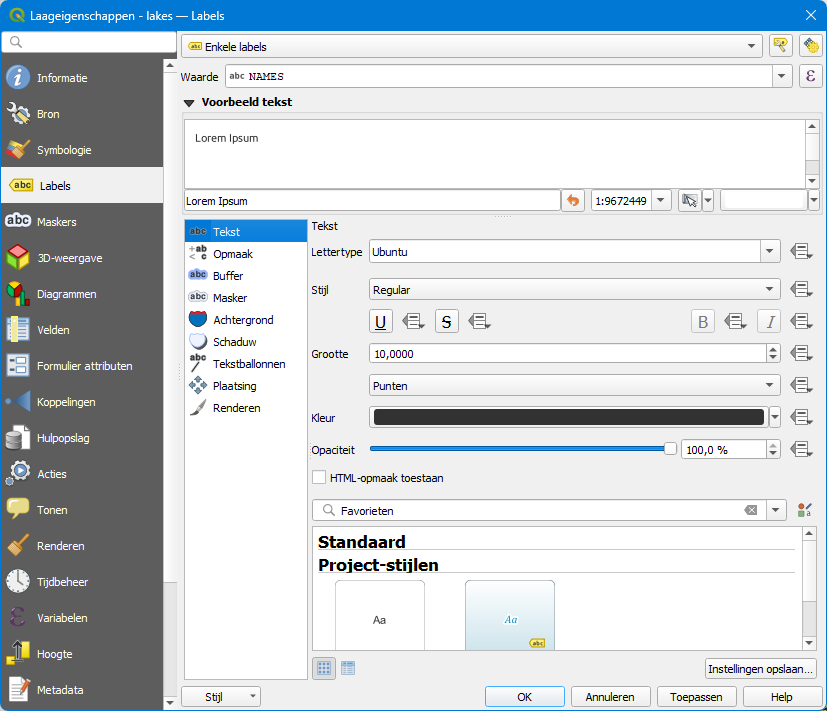Click the expression editor epsilon button
Image resolution: width=827 pixels, height=711 pixels.
coord(810,77)
